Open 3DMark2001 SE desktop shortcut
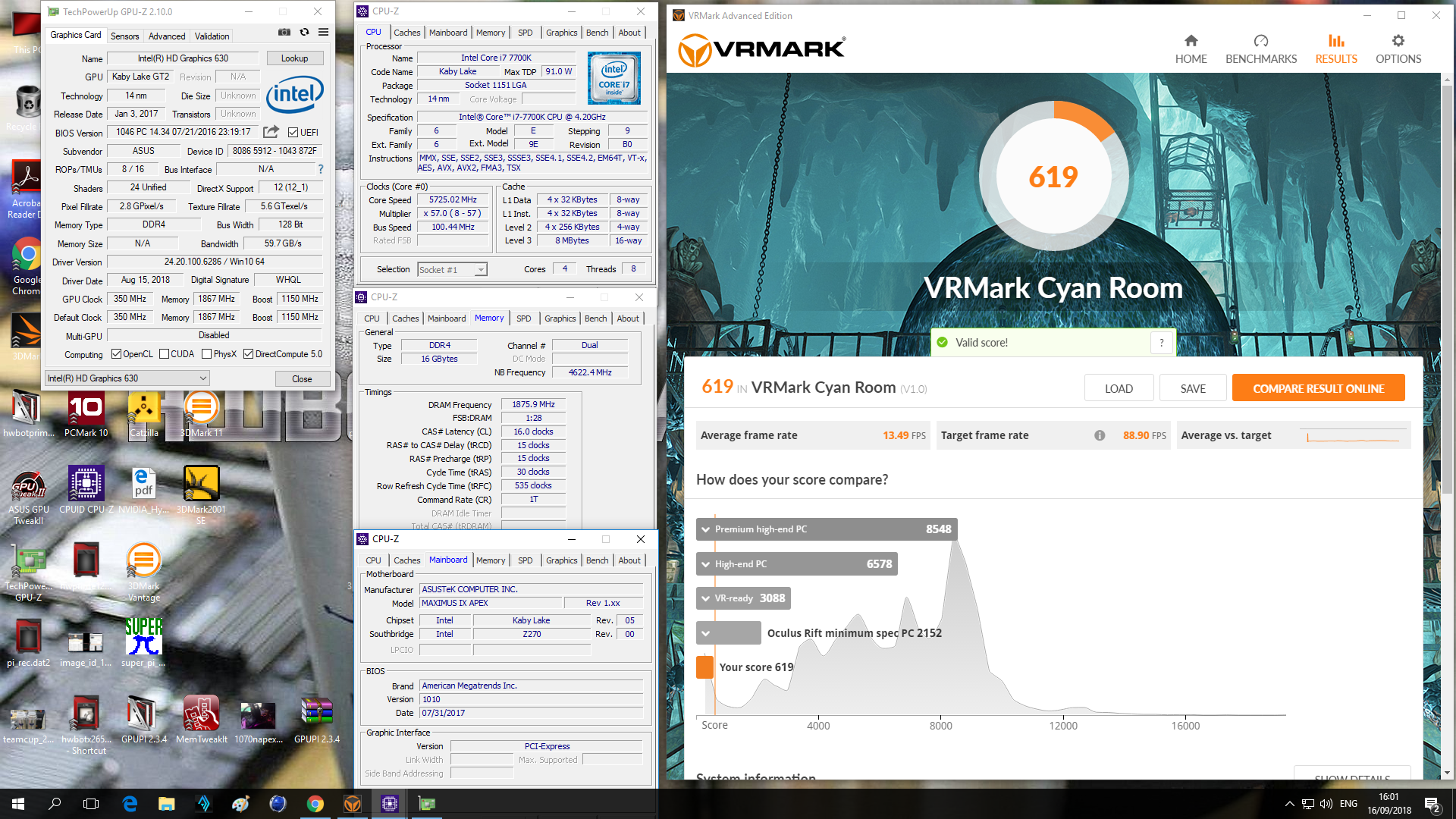This screenshot has height=819, width=1456. click(201, 496)
